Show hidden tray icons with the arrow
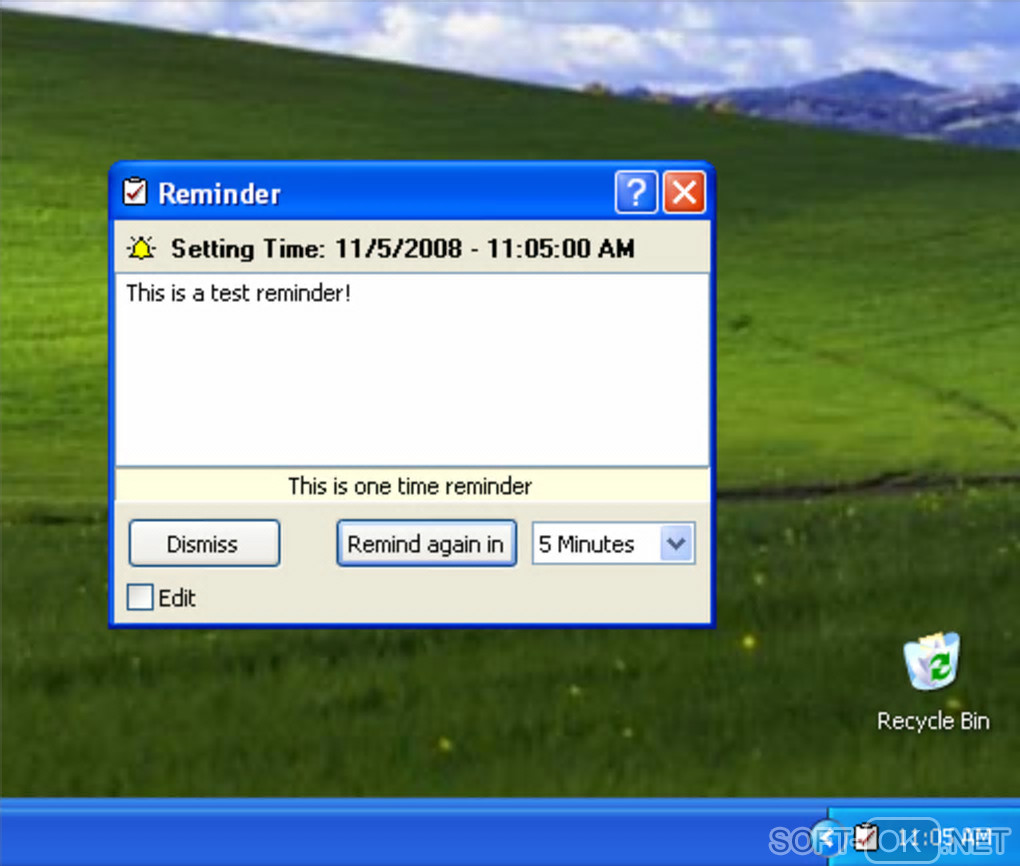Image resolution: width=1020 pixels, height=866 pixels. point(827,838)
